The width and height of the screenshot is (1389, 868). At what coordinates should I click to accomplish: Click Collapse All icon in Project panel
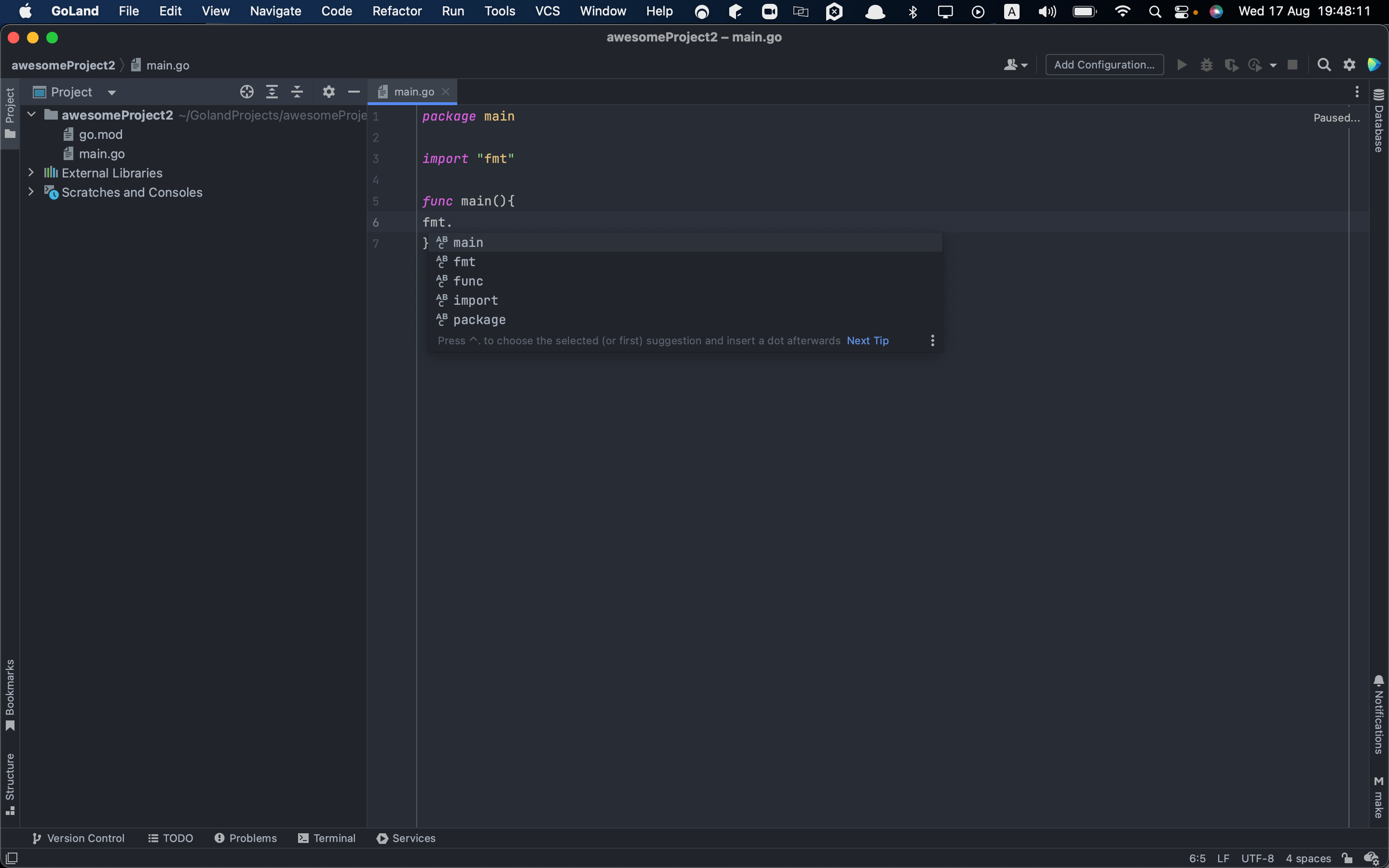pos(297,92)
